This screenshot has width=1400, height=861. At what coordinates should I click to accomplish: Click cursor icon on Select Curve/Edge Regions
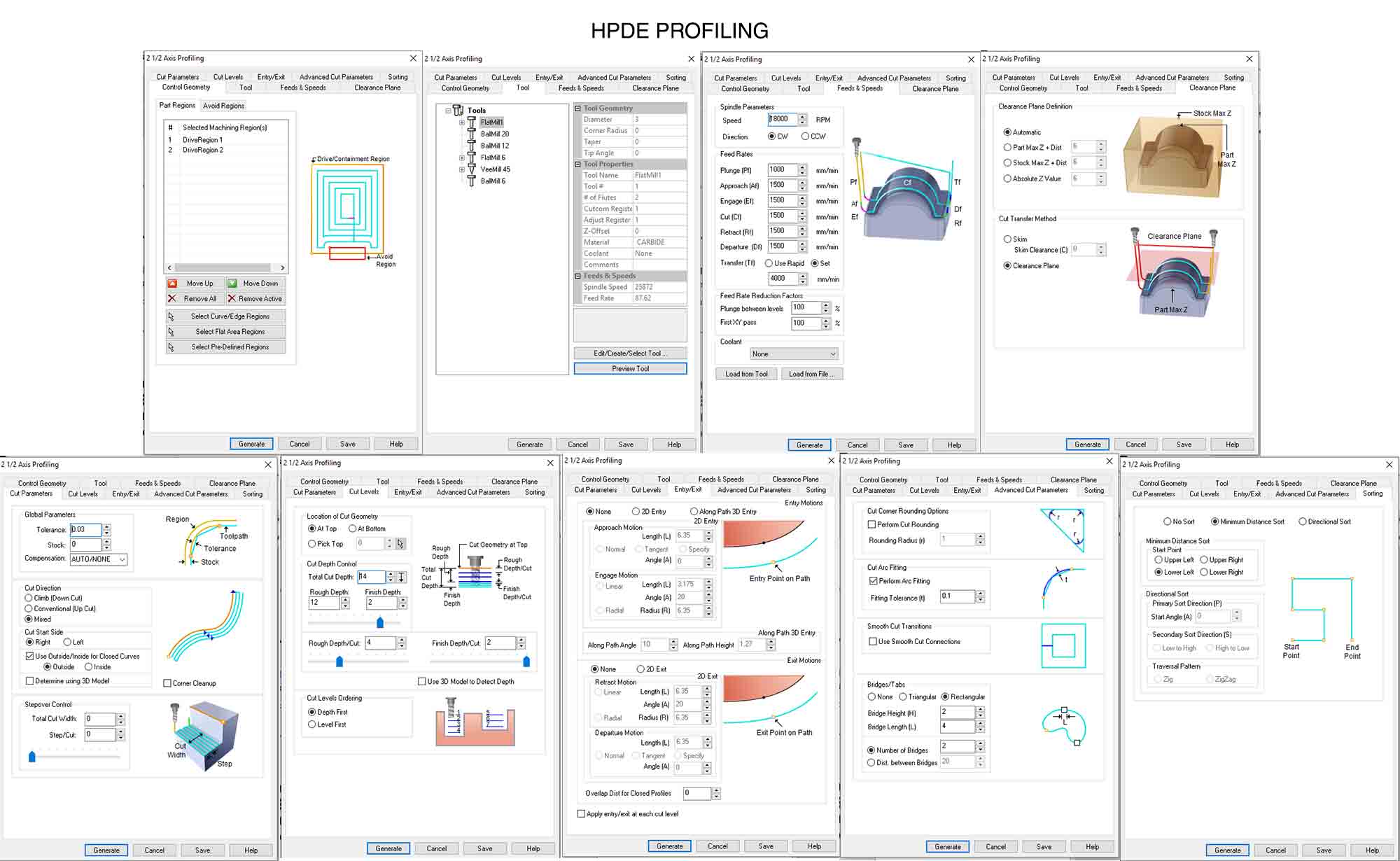tap(171, 316)
